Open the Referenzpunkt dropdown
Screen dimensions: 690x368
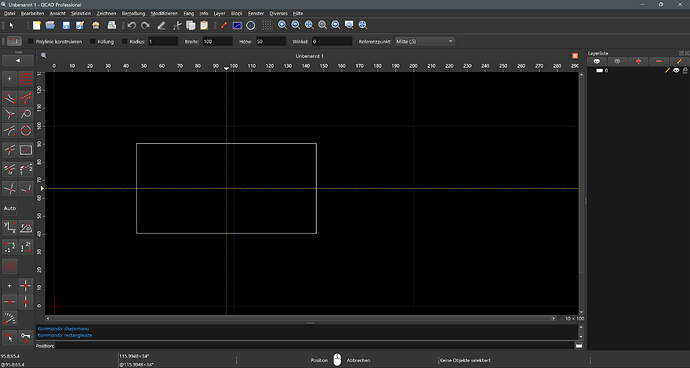(425, 41)
